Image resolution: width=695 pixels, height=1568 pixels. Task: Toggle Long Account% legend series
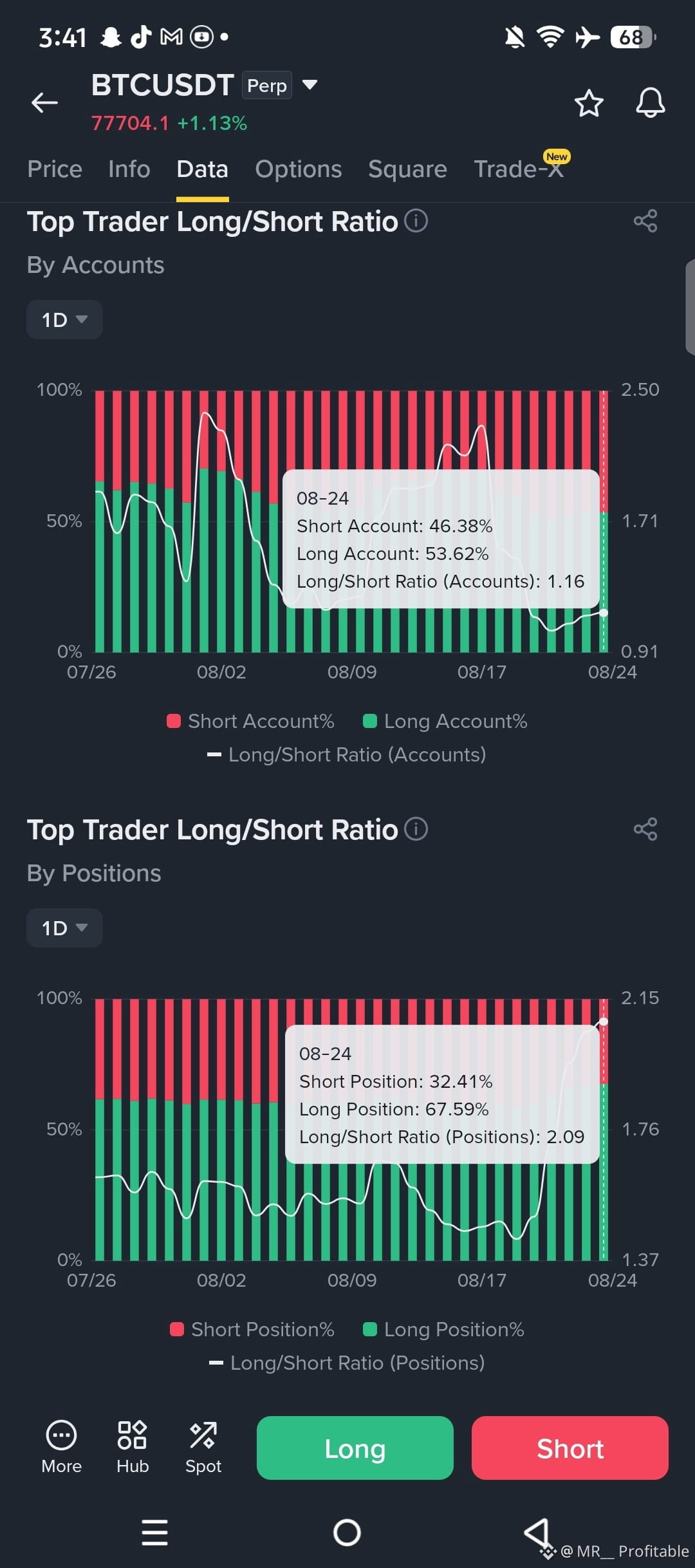445,721
